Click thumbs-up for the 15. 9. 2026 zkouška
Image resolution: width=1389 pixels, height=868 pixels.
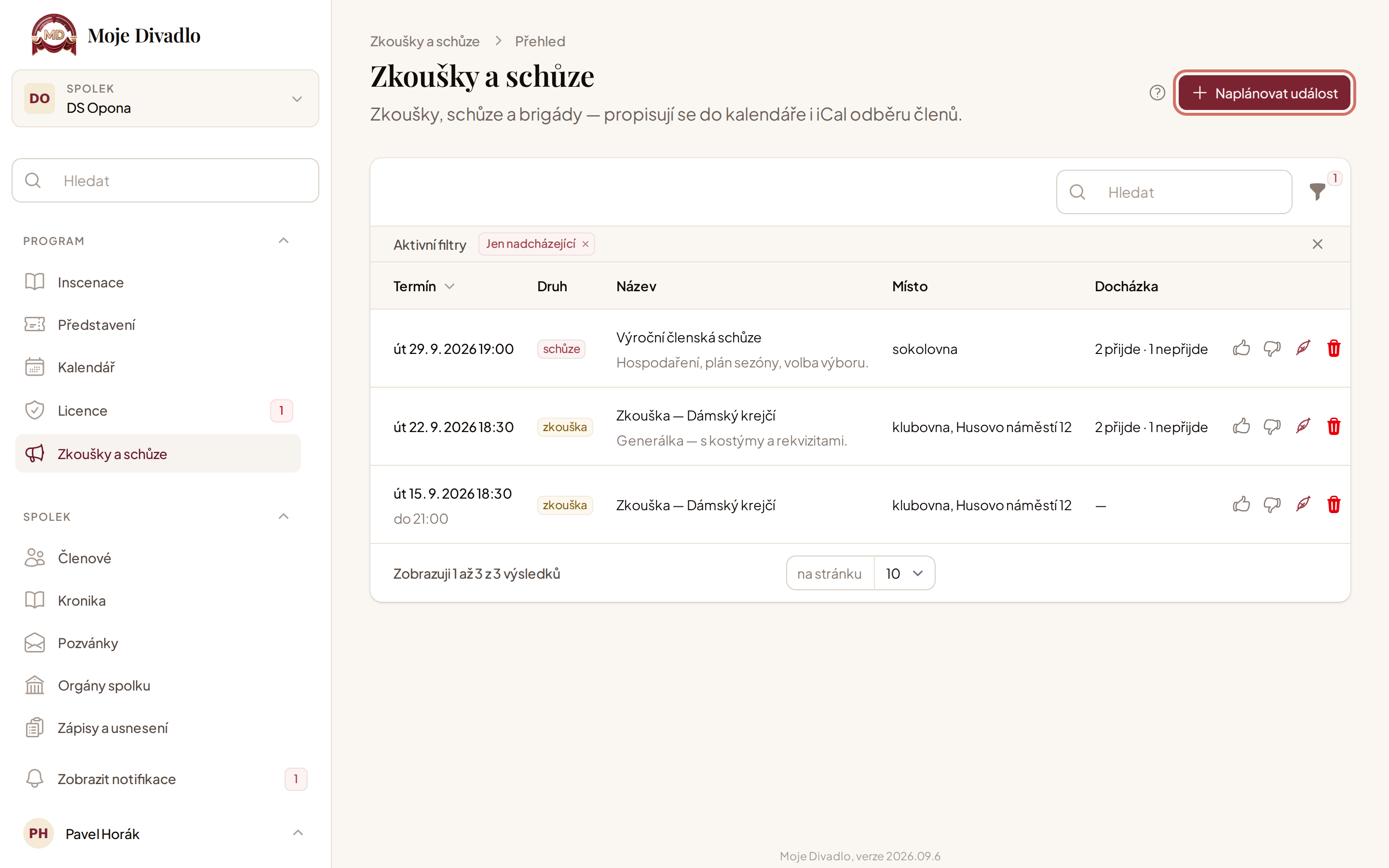click(x=1241, y=504)
